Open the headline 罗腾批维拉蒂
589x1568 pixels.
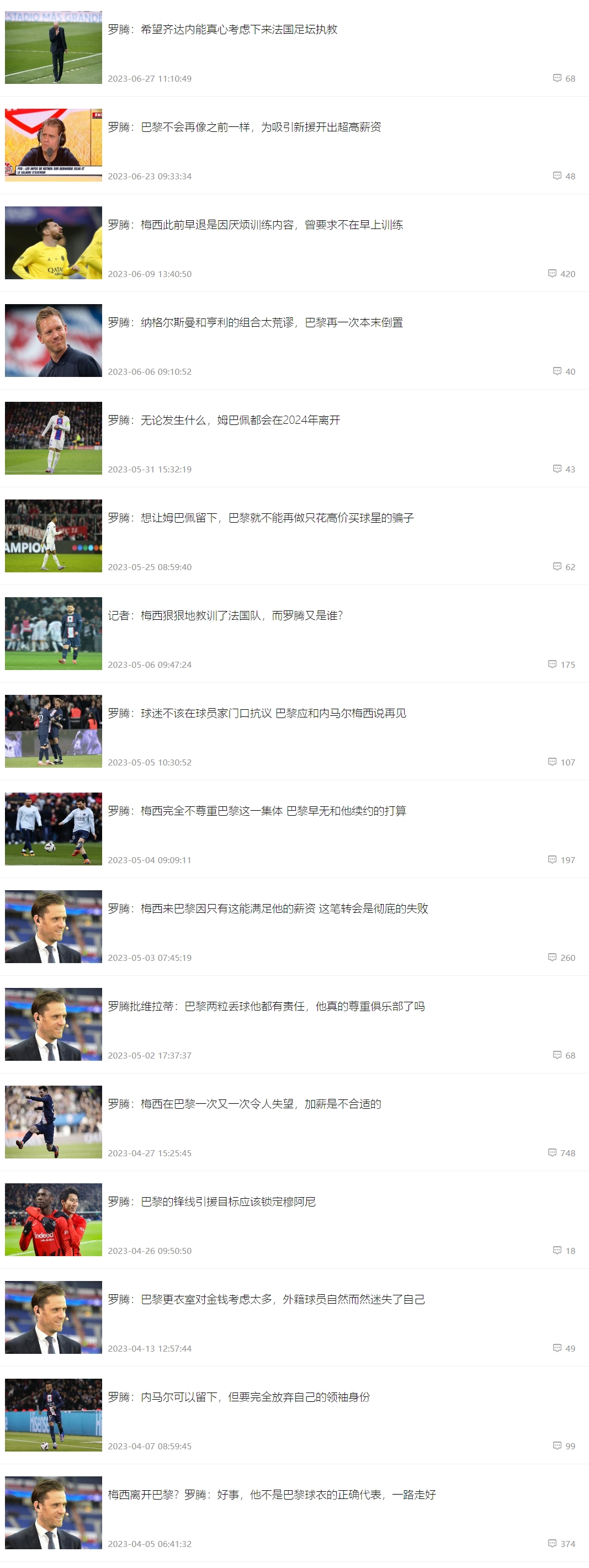266,1006
